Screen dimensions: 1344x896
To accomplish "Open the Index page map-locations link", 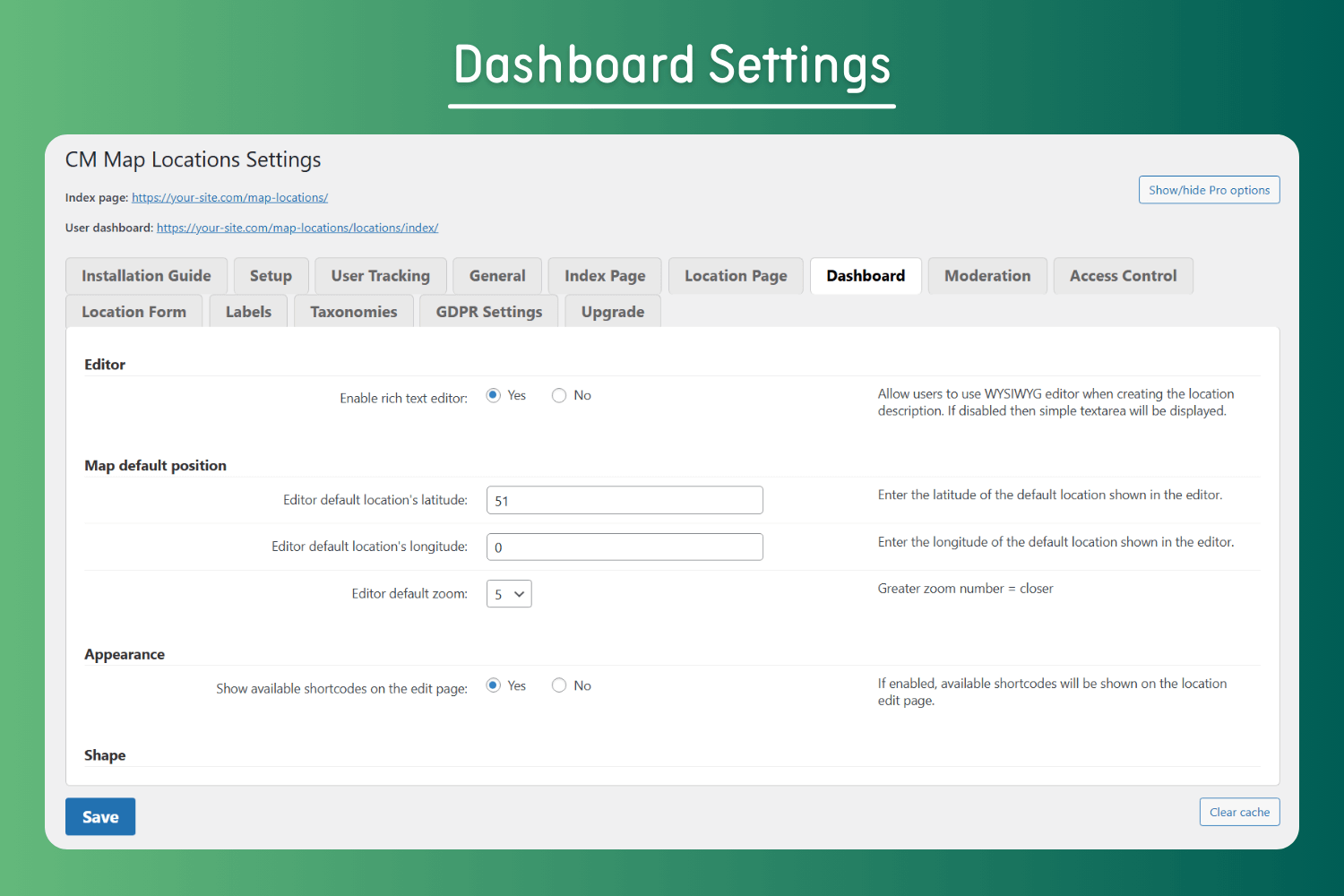I will pyautogui.click(x=229, y=197).
